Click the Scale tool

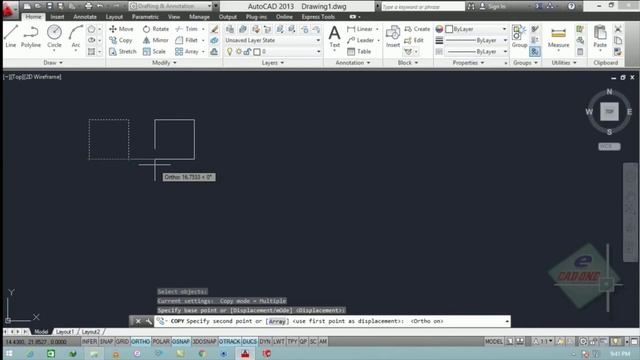[x=154, y=52]
